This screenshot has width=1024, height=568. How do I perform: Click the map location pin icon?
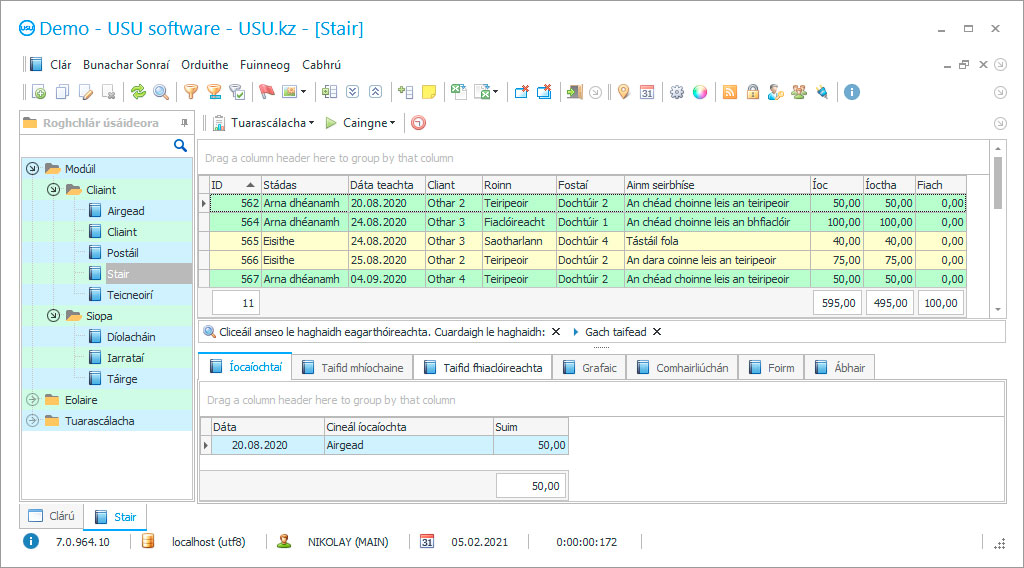[x=623, y=92]
